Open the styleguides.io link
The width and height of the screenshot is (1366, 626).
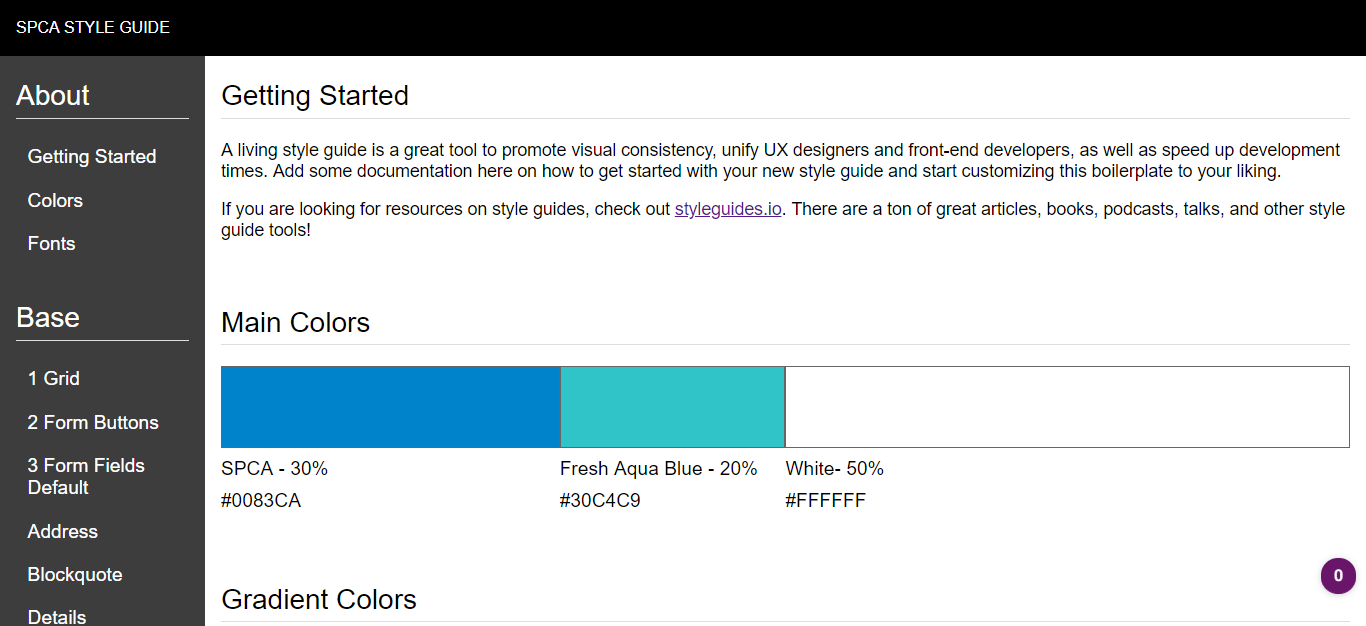(x=728, y=209)
